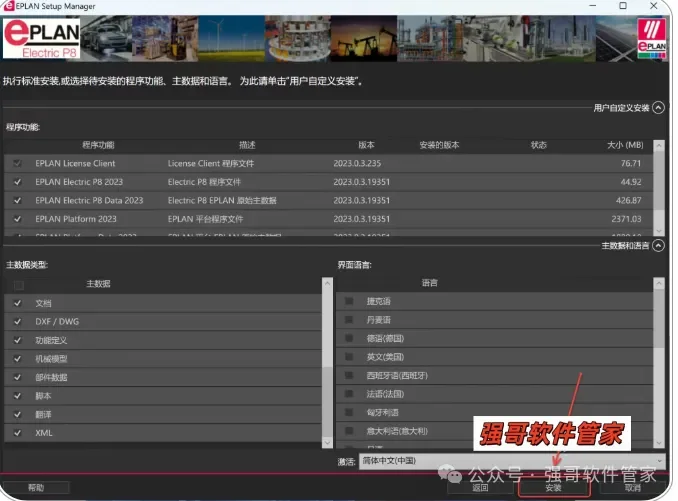This screenshot has width=678, height=501.
Task: Enable 捷克语 interface language
Action: (x=349, y=301)
